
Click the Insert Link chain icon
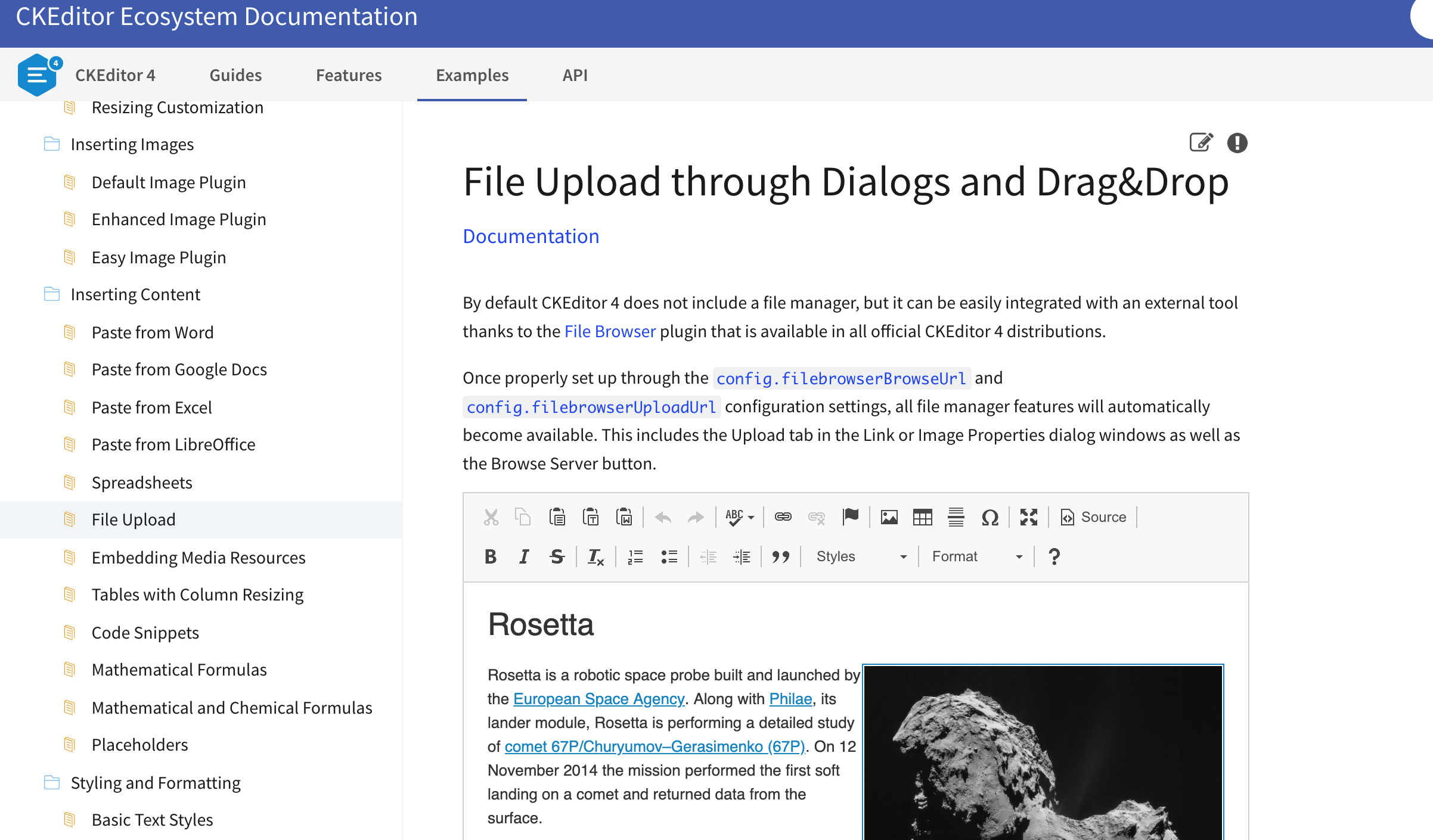coord(783,517)
